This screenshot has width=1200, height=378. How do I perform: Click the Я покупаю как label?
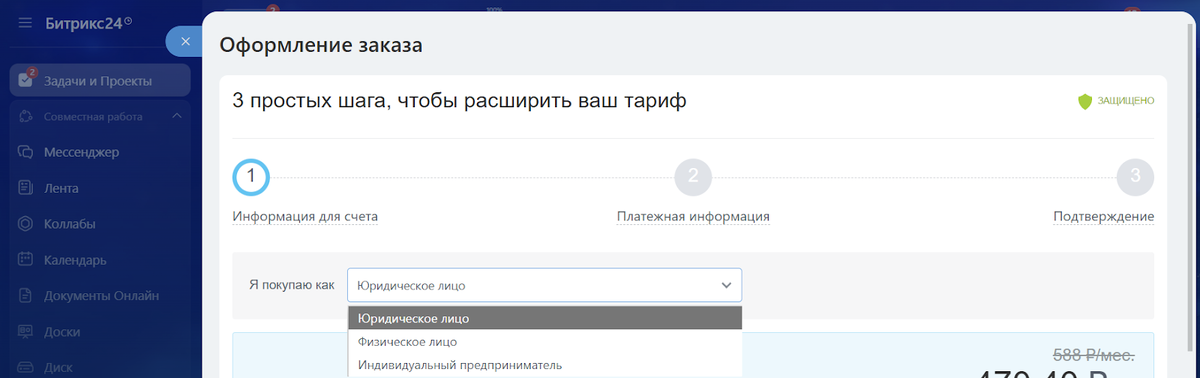[291, 285]
